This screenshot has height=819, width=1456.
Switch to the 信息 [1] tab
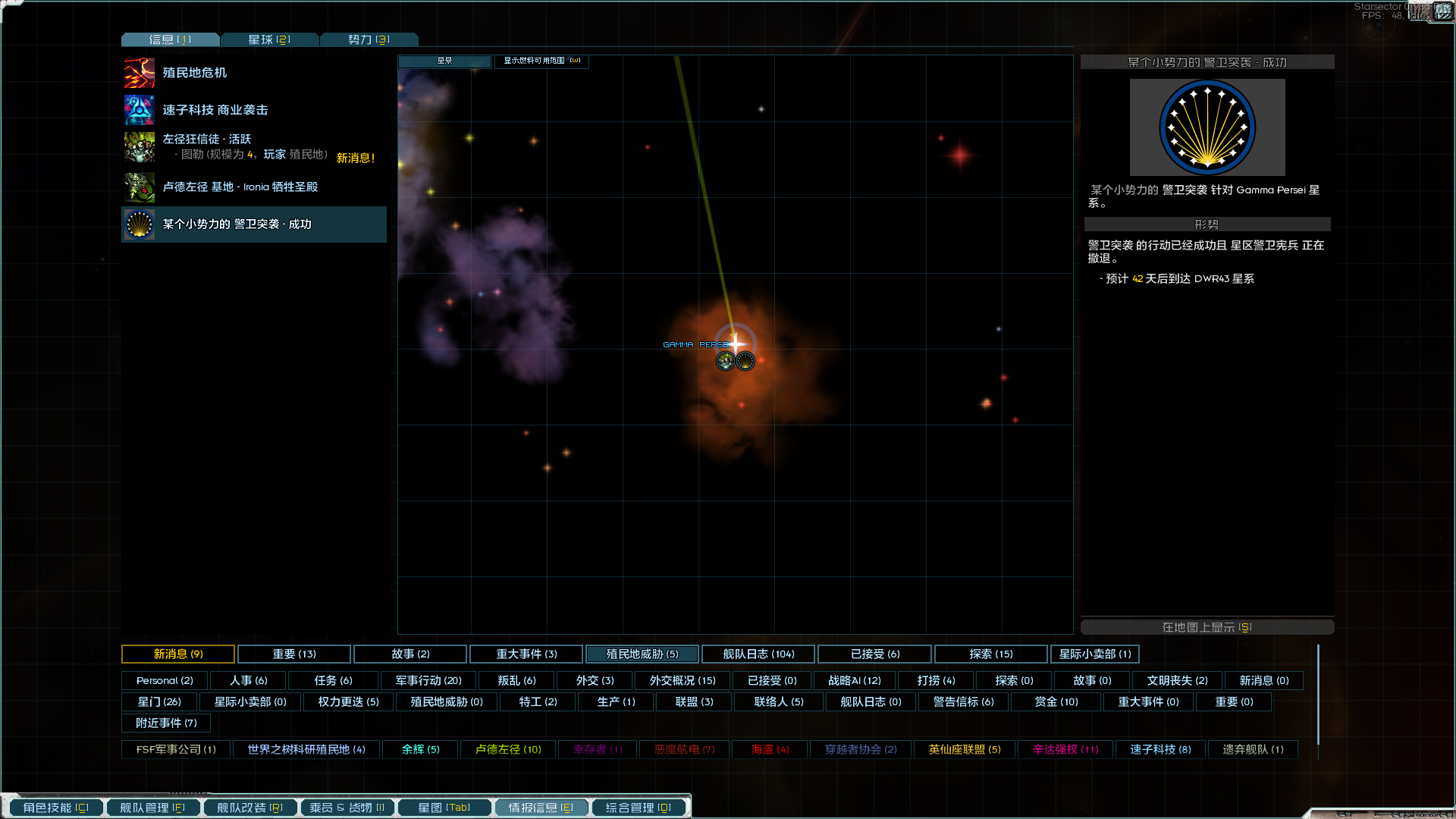pos(170,39)
